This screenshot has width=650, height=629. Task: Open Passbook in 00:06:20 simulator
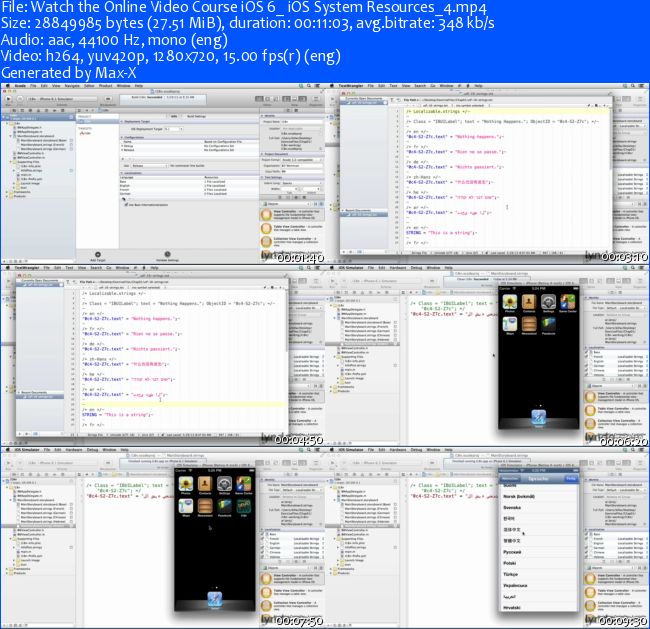coord(548,324)
